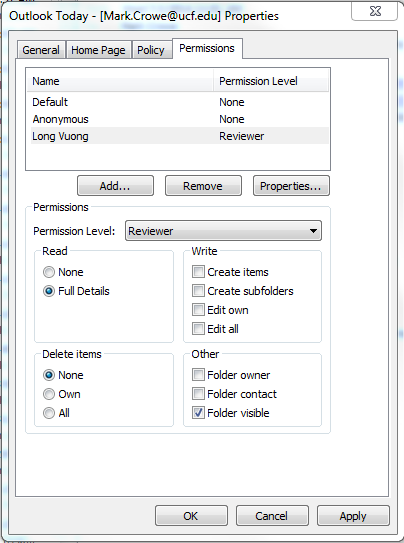The height and width of the screenshot is (543, 404).
Task: Open the Permission Level dropdown
Action: (x=223, y=231)
